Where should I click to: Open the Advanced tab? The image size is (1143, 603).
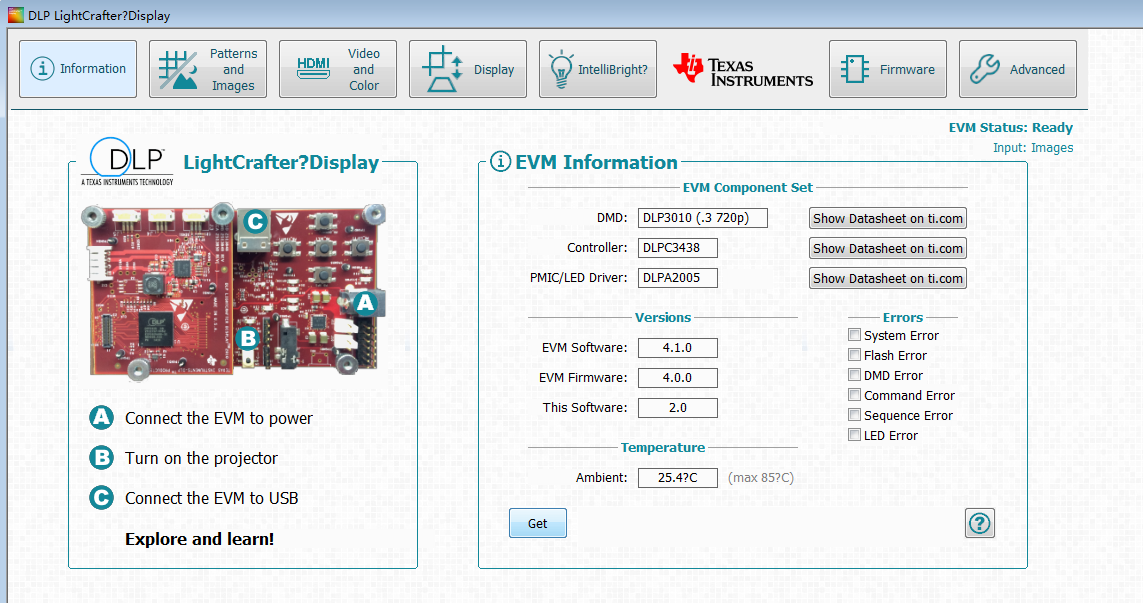pyautogui.click(x=1018, y=69)
